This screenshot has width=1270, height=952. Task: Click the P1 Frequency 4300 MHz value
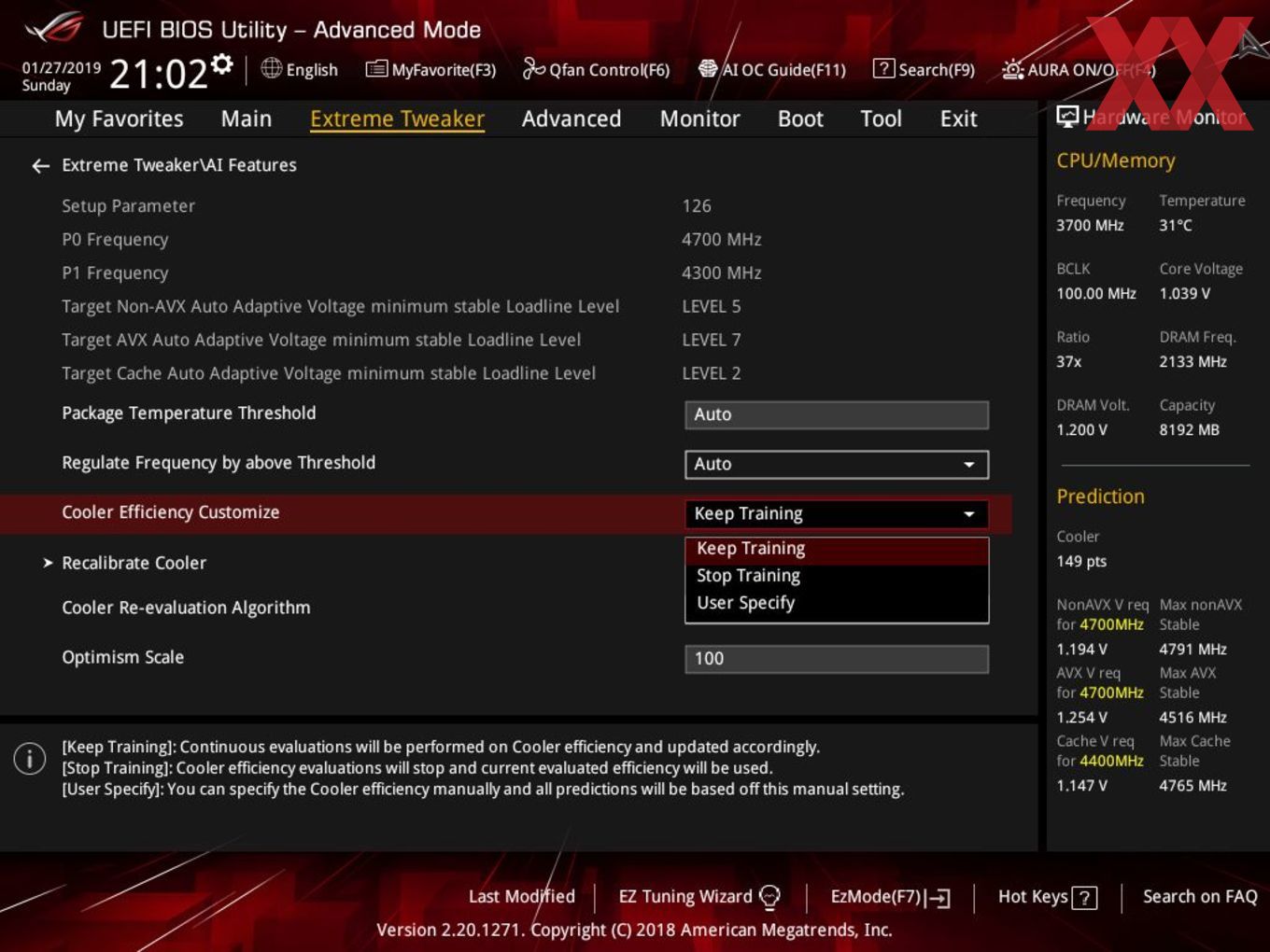[722, 273]
